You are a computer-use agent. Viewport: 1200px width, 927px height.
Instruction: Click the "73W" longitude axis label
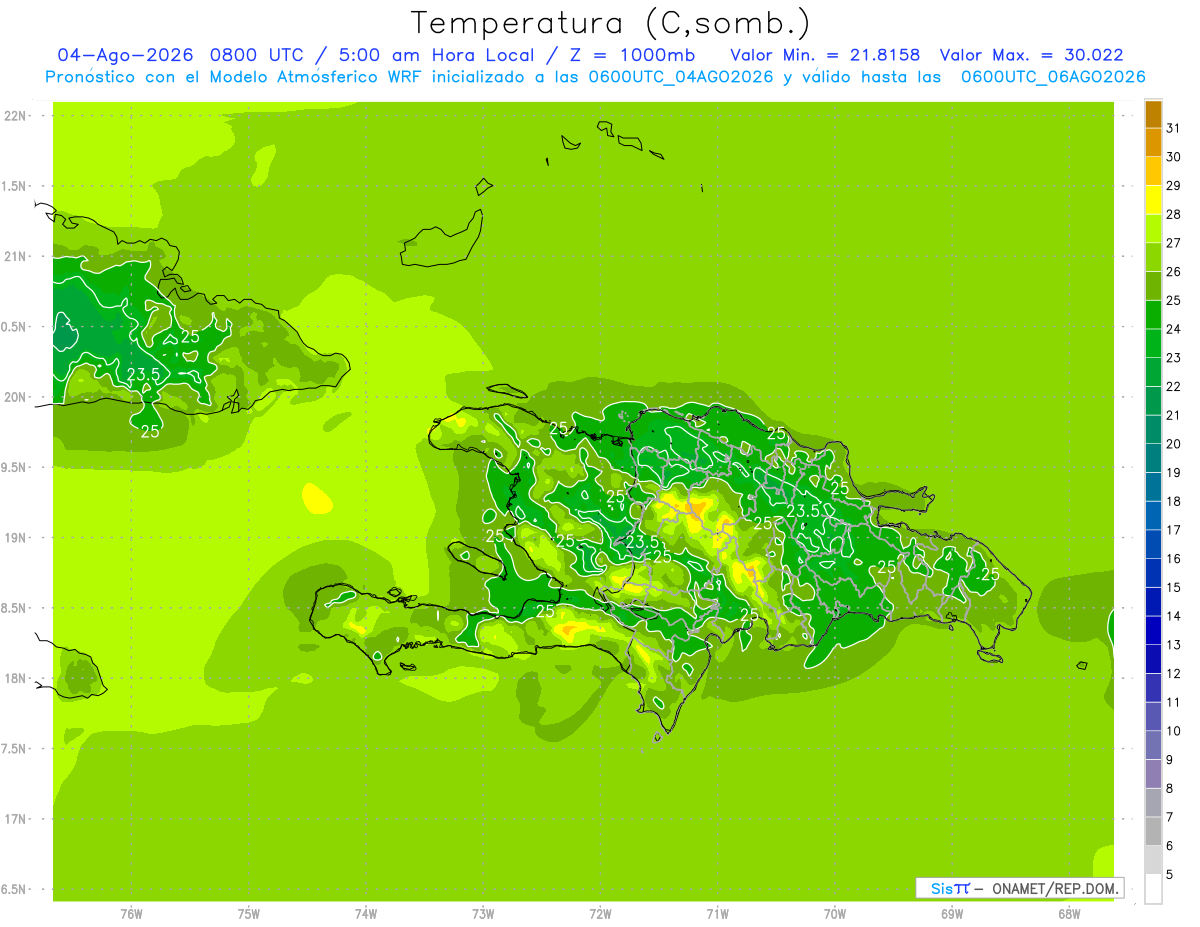483,914
